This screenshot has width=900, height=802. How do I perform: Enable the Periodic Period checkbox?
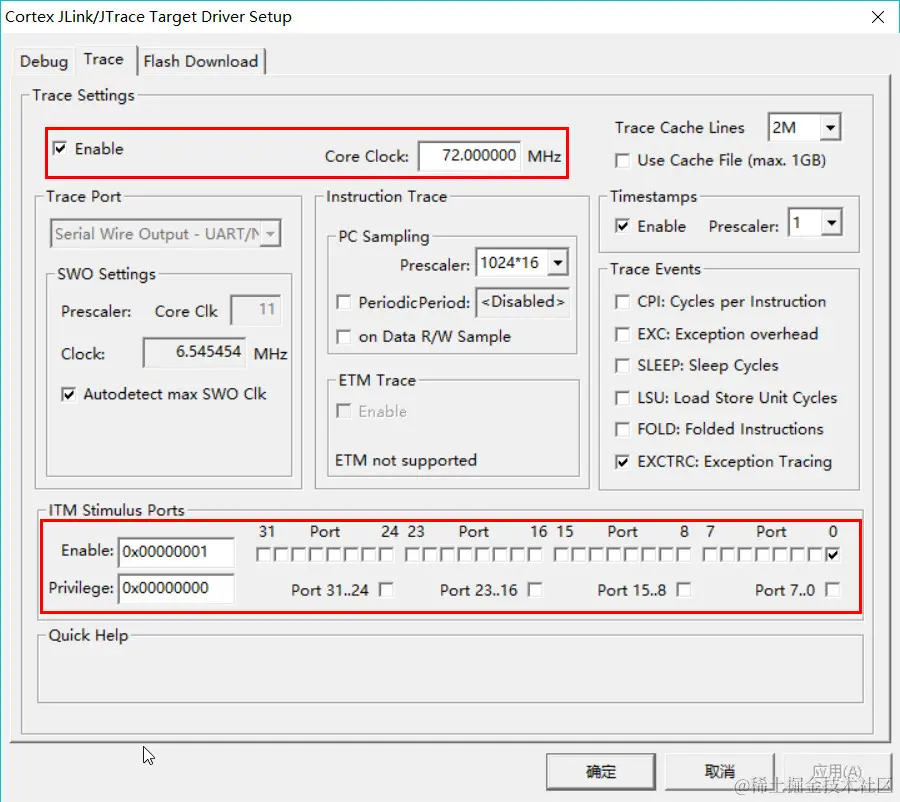[x=343, y=303]
